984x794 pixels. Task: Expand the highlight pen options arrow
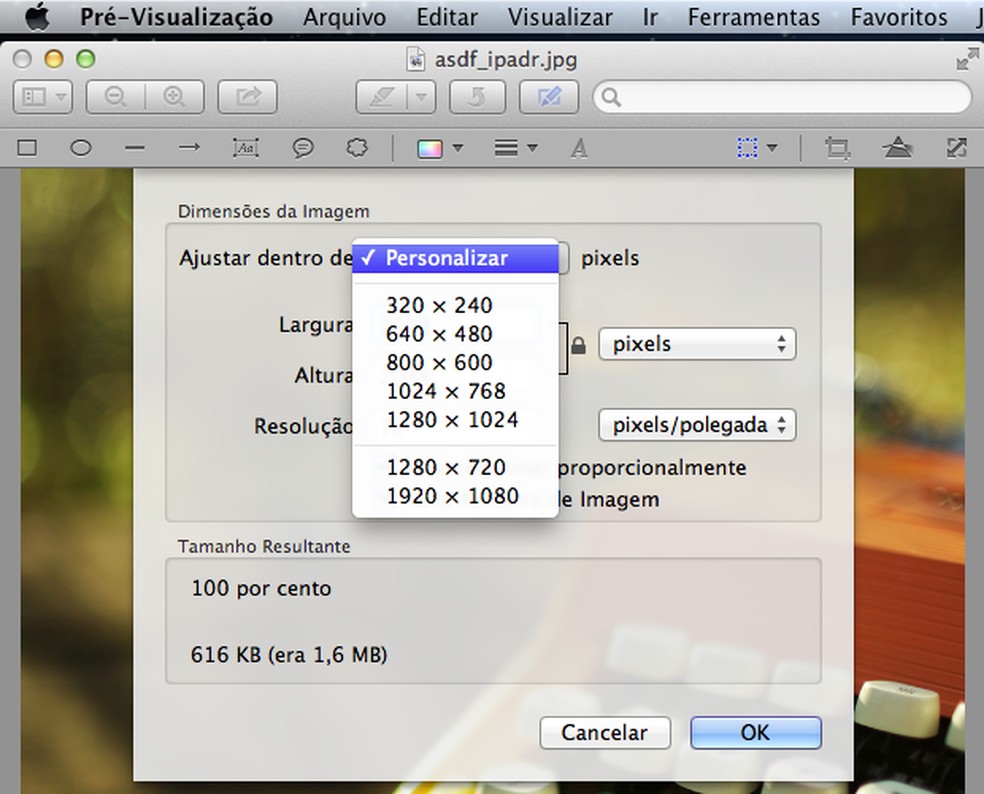tap(422, 97)
